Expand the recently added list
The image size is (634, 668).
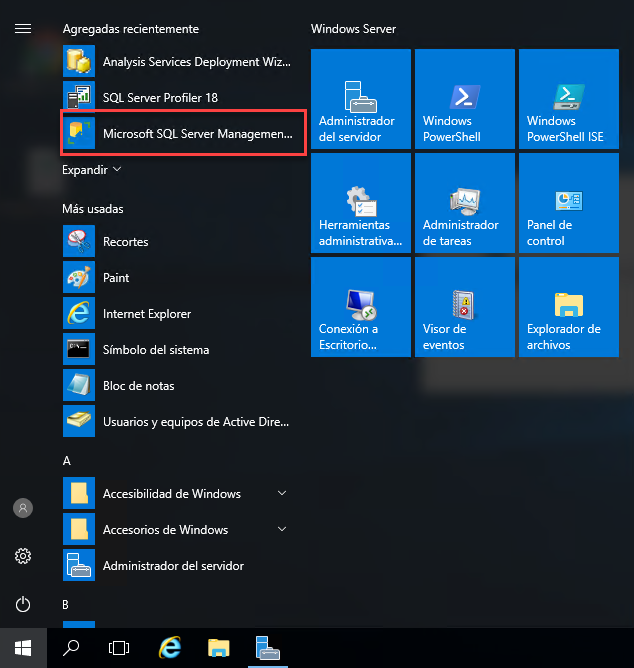point(92,170)
